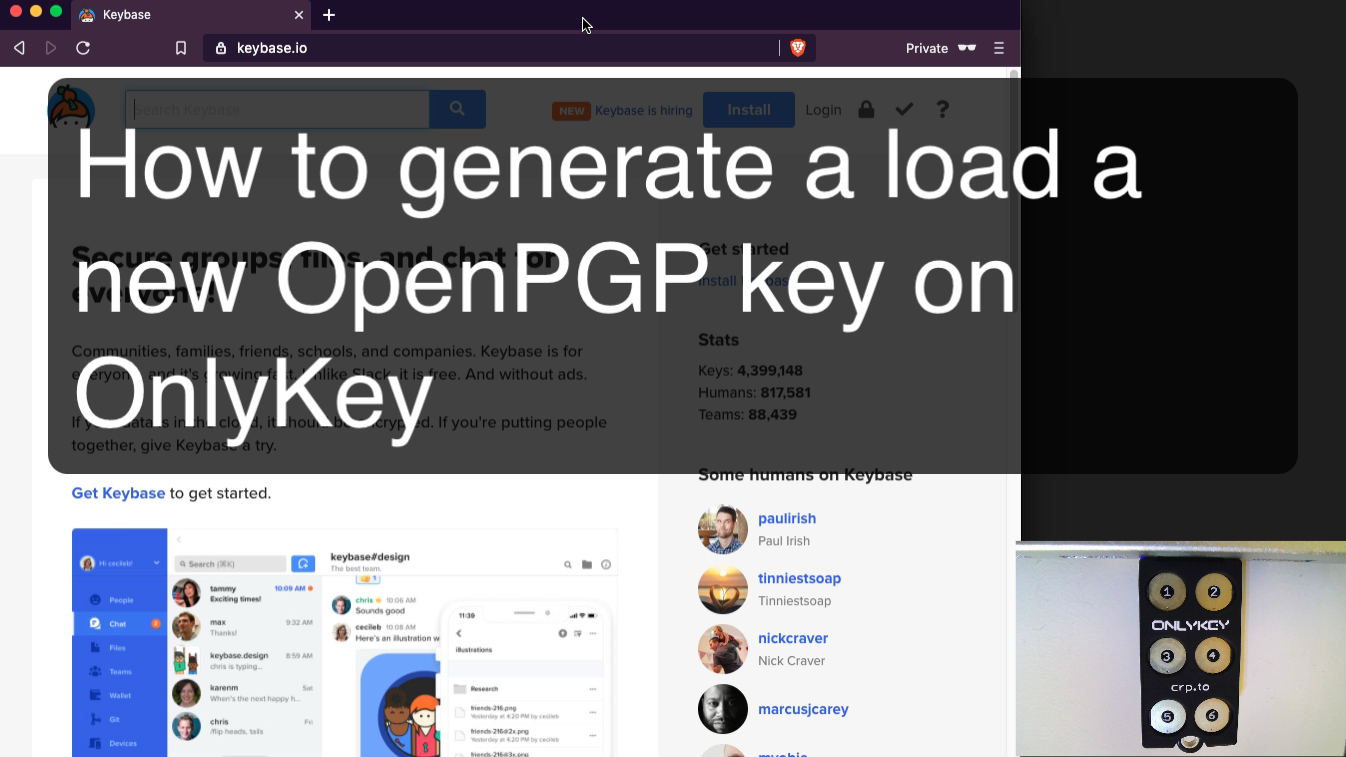Click marcusjcarey's avatar photo
The image size is (1346, 757).
[x=723, y=709]
